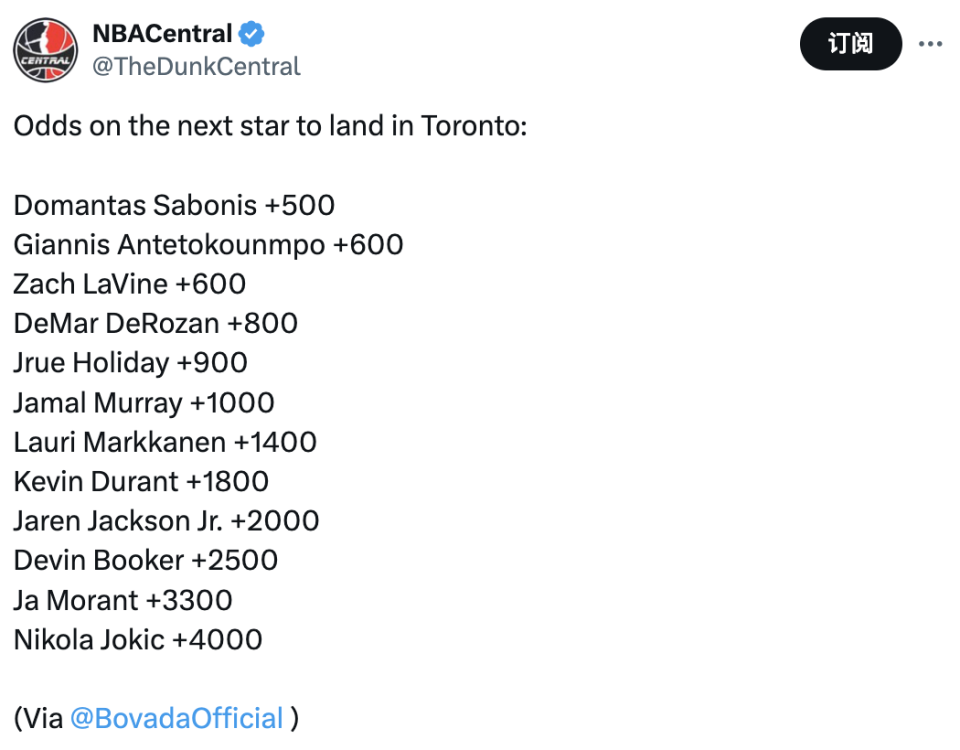Open the three-dot more options menu
960x750 pixels.
[x=930, y=44]
